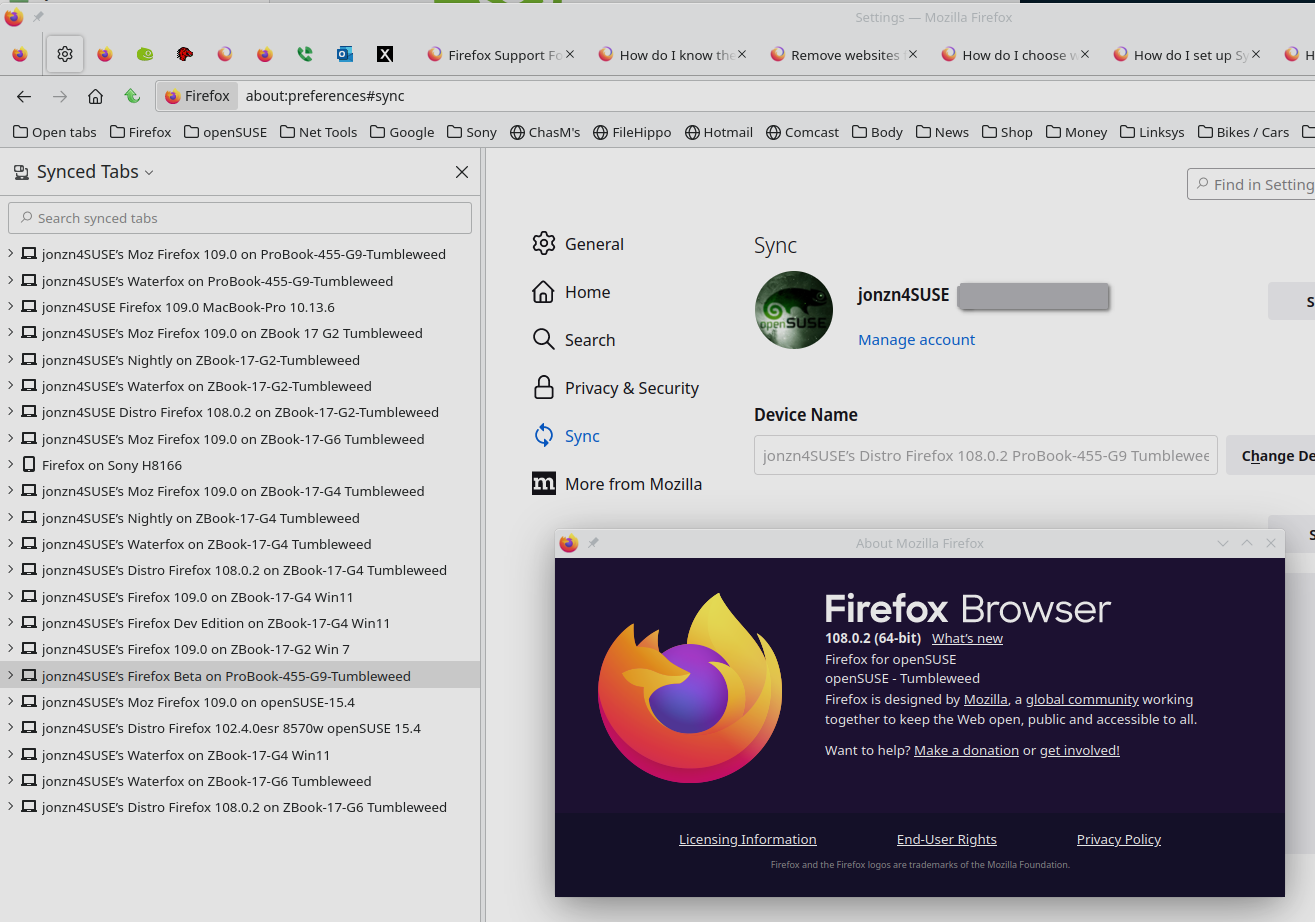The image size is (1315, 922).
Task: Open the What's new link
Action: point(967,639)
